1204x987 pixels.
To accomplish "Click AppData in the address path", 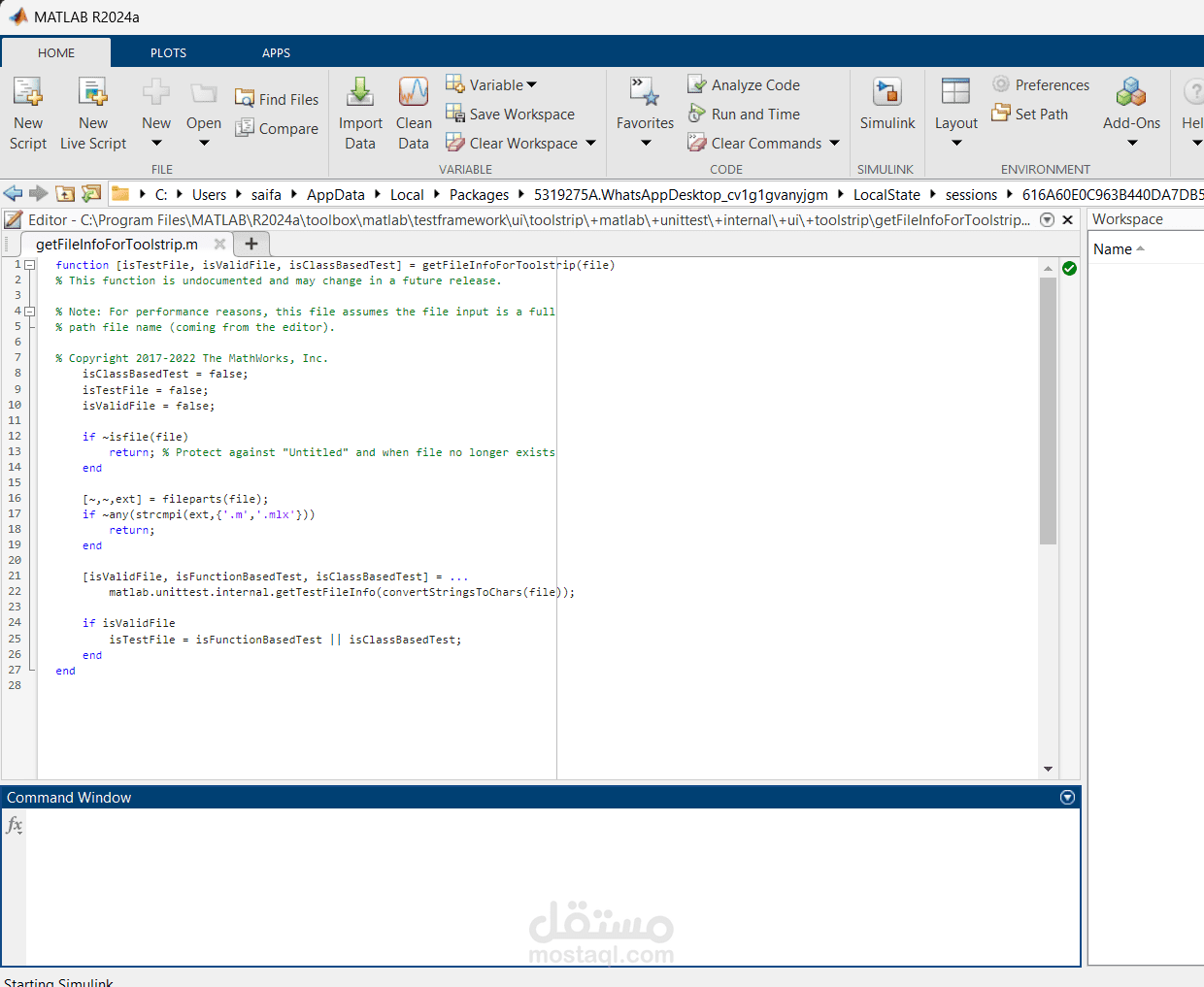I will click(336, 194).
